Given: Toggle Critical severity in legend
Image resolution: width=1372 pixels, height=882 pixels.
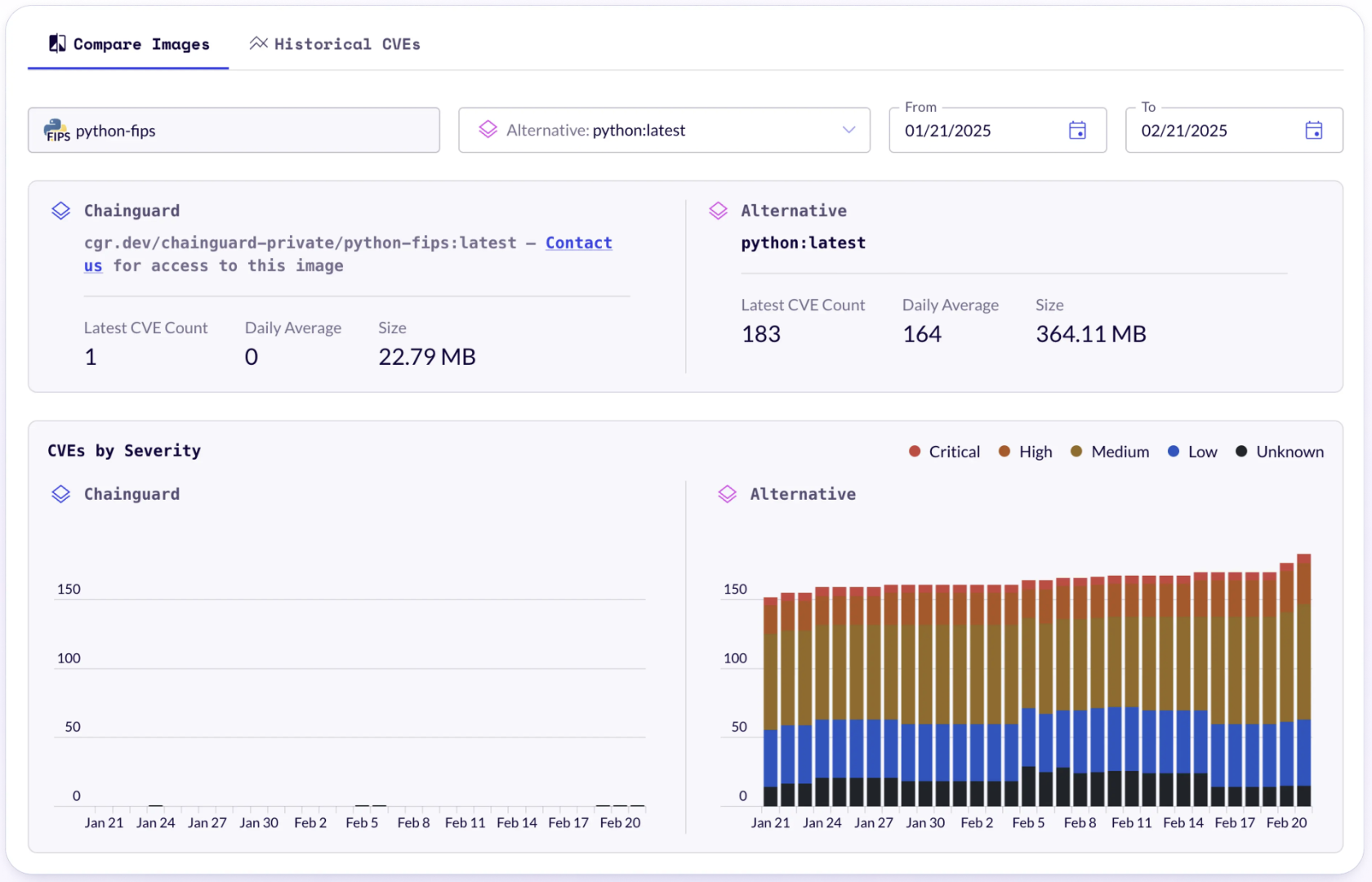Looking at the screenshot, I should [x=944, y=452].
